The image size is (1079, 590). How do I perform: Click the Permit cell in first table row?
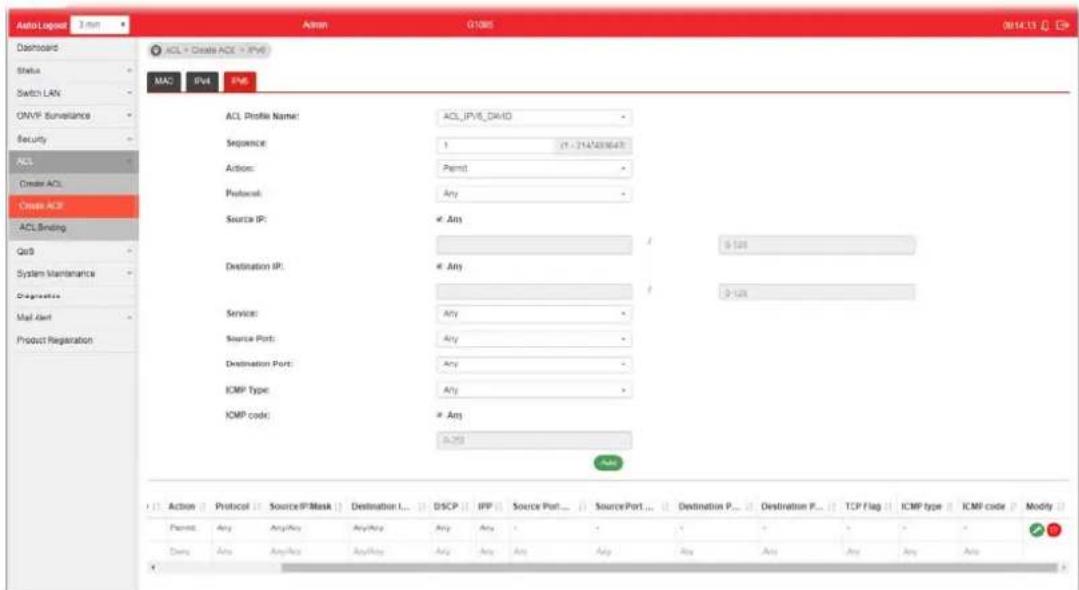pos(182,528)
